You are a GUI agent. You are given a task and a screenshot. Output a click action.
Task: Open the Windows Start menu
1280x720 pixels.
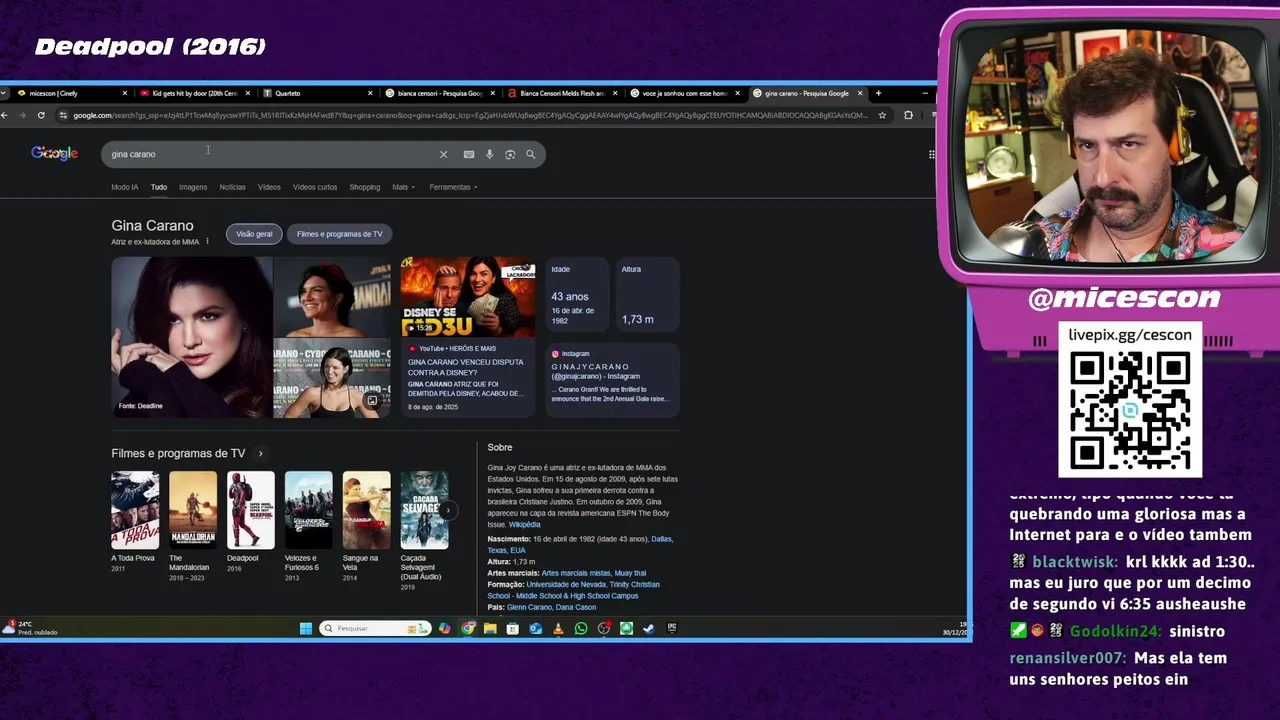(306, 628)
